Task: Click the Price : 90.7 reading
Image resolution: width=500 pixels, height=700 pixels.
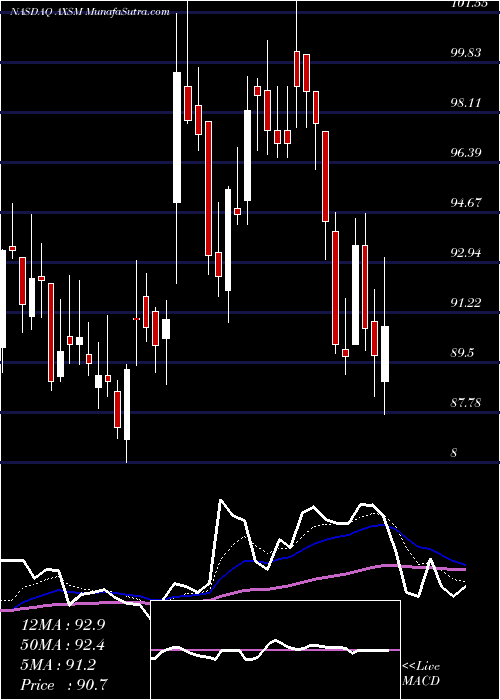Action: pos(64,685)
